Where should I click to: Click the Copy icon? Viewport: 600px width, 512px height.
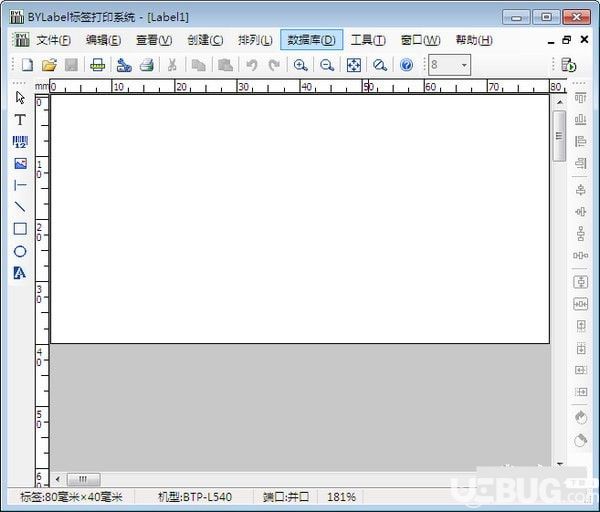[x=198, y=65]
